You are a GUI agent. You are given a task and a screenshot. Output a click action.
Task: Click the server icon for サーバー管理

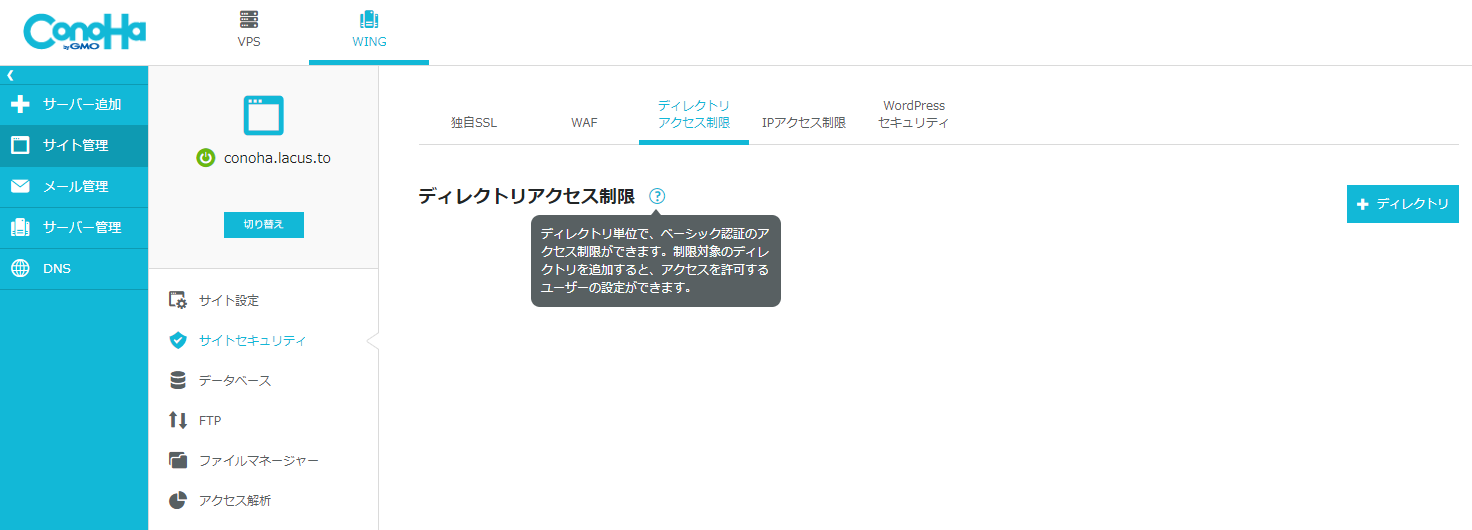20,227
